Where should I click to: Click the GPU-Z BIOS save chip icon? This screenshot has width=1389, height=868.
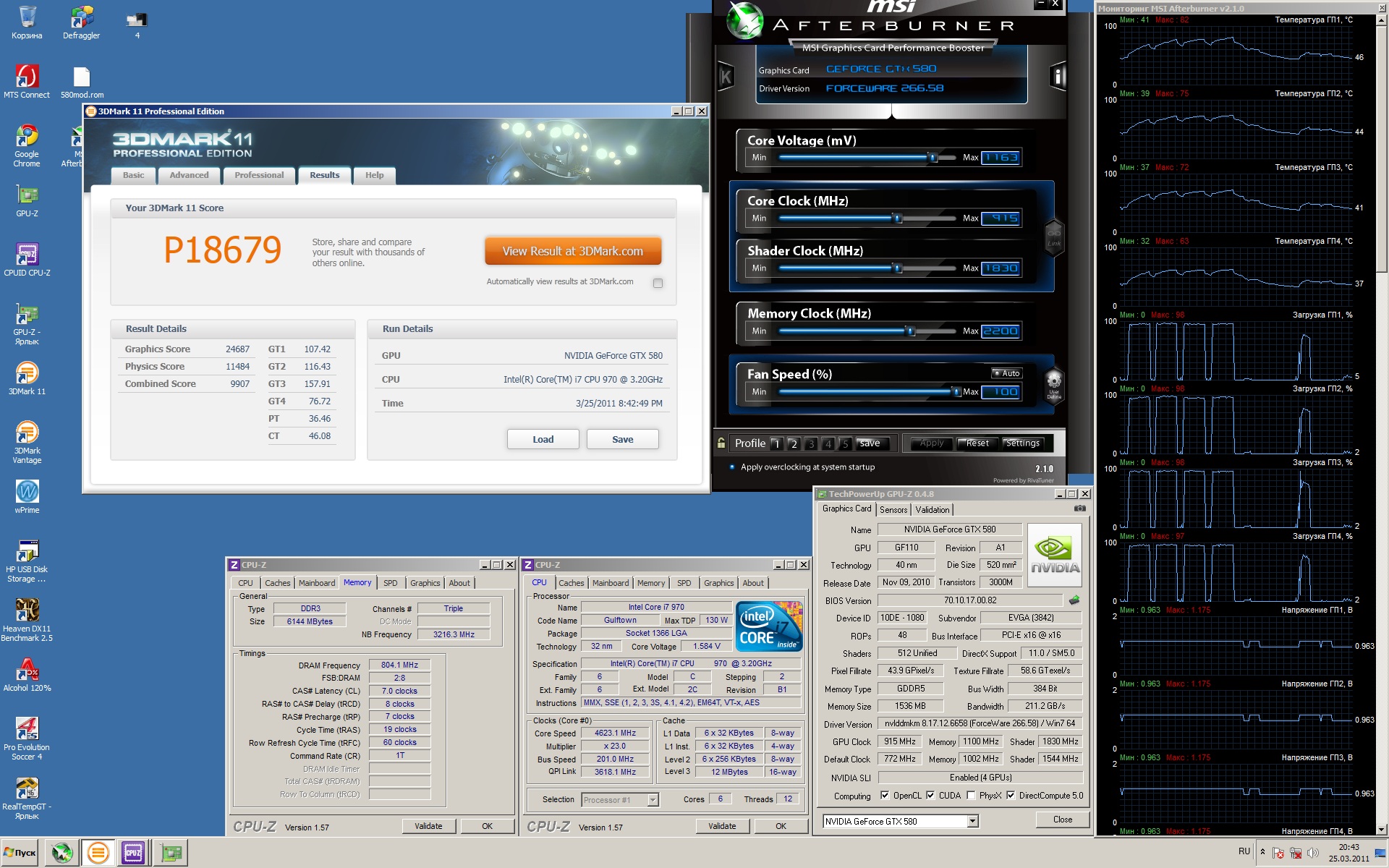tap(1074, 600)
